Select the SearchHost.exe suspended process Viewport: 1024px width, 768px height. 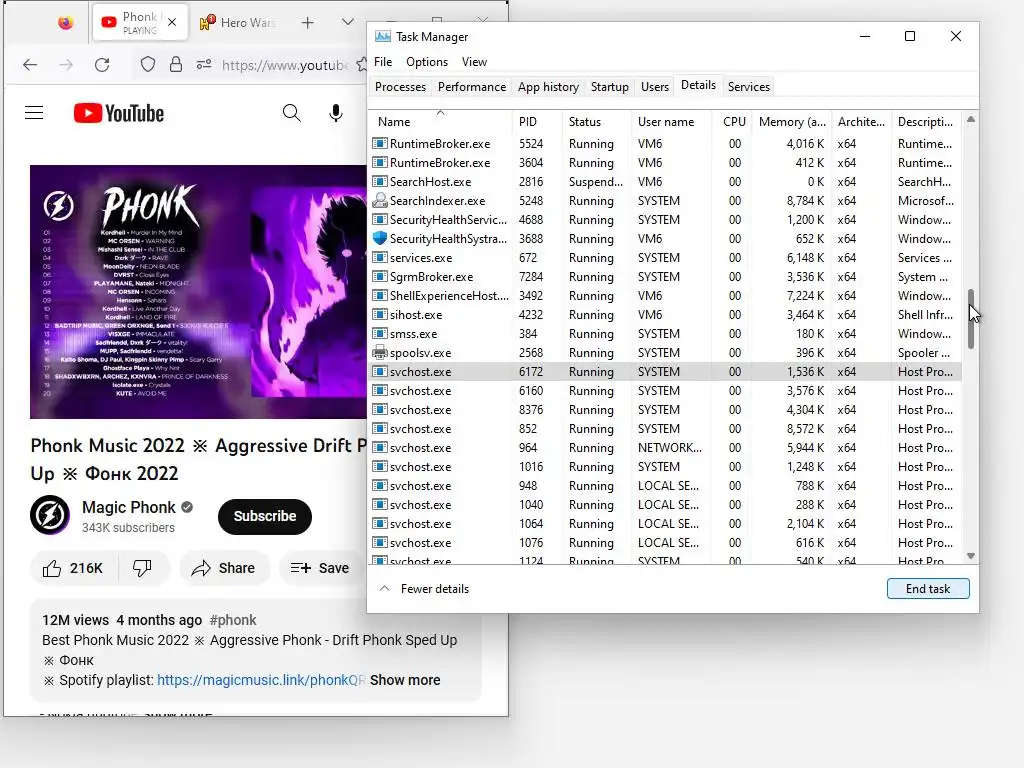pos(665,182)
